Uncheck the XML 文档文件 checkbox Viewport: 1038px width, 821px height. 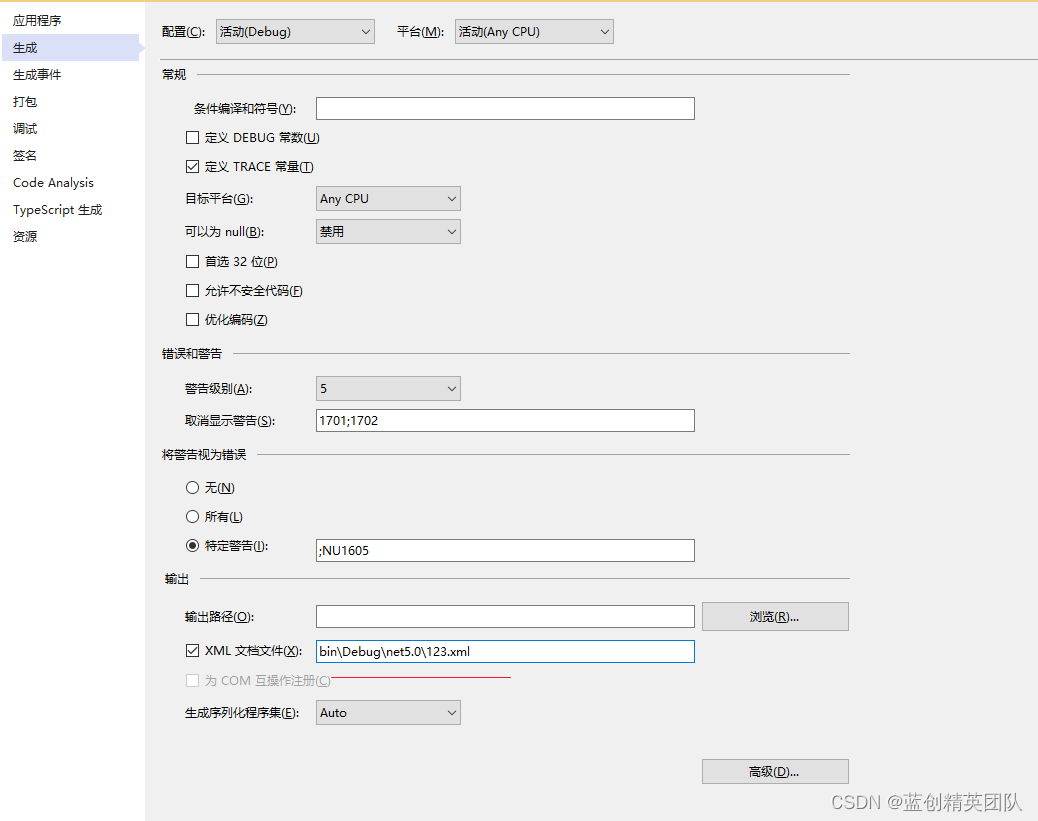tap(193, 651)
